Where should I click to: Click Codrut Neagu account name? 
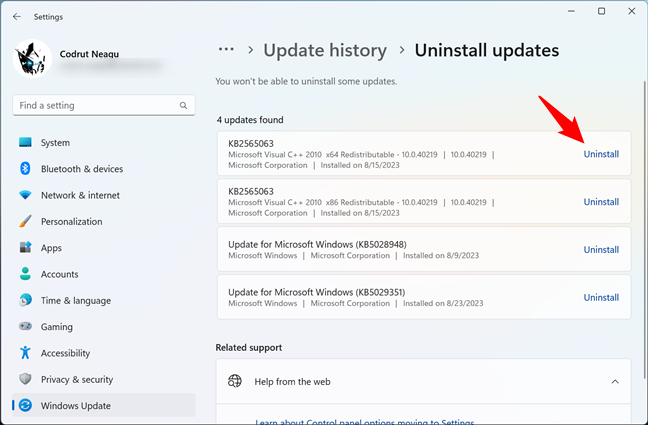pos(89,54)
